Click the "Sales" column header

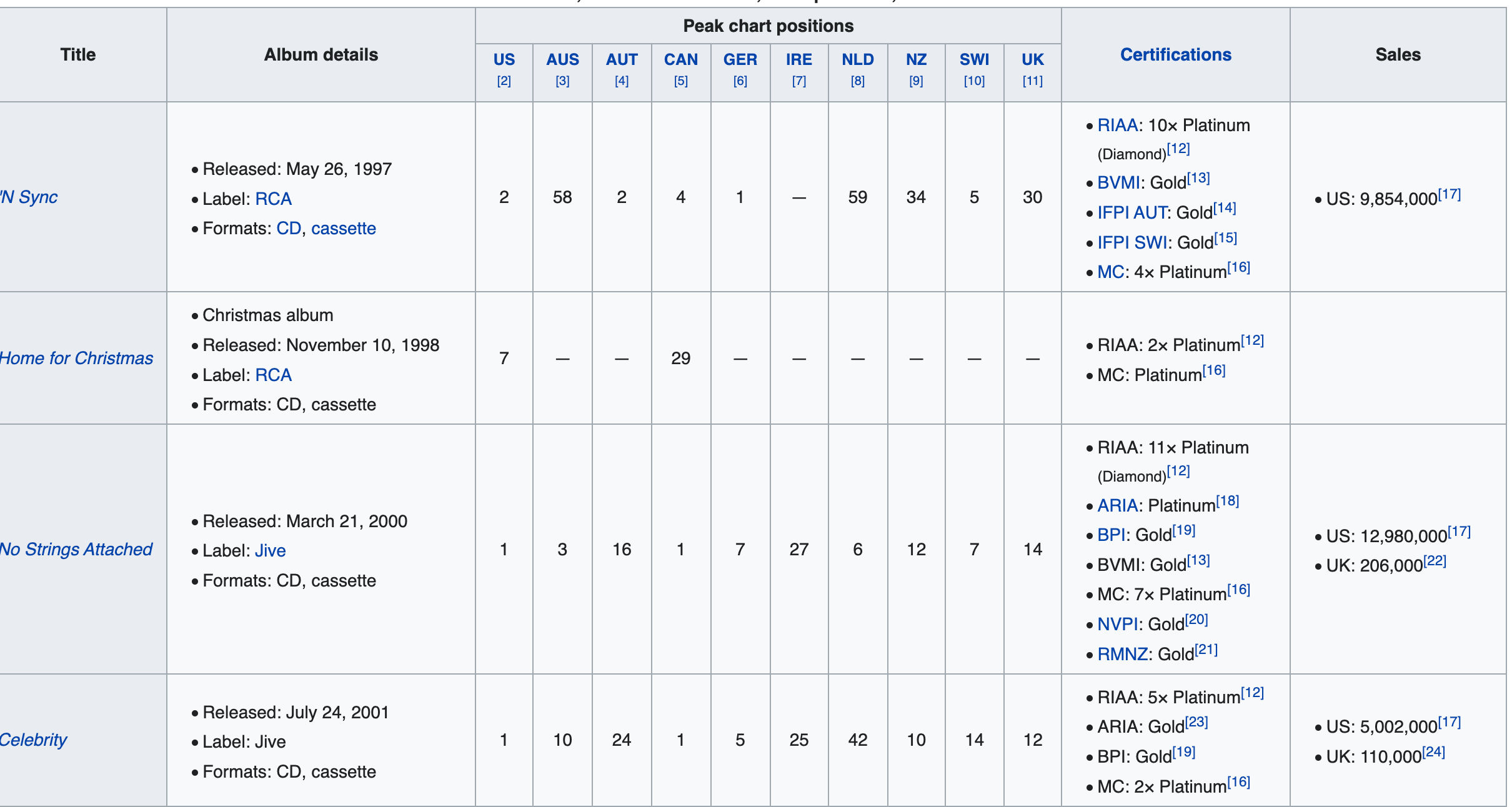1398,55
